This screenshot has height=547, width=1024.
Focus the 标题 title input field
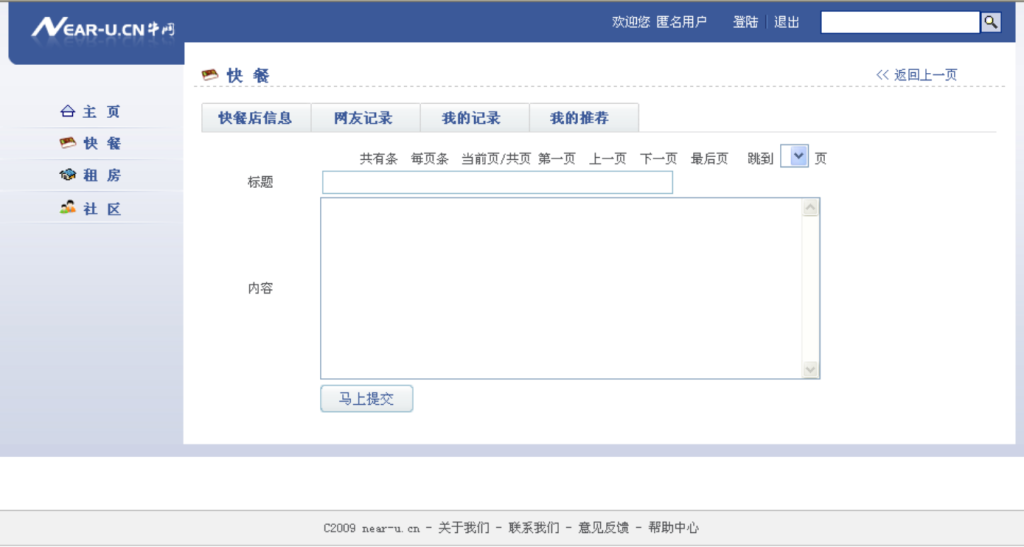[x=497, y=182]
